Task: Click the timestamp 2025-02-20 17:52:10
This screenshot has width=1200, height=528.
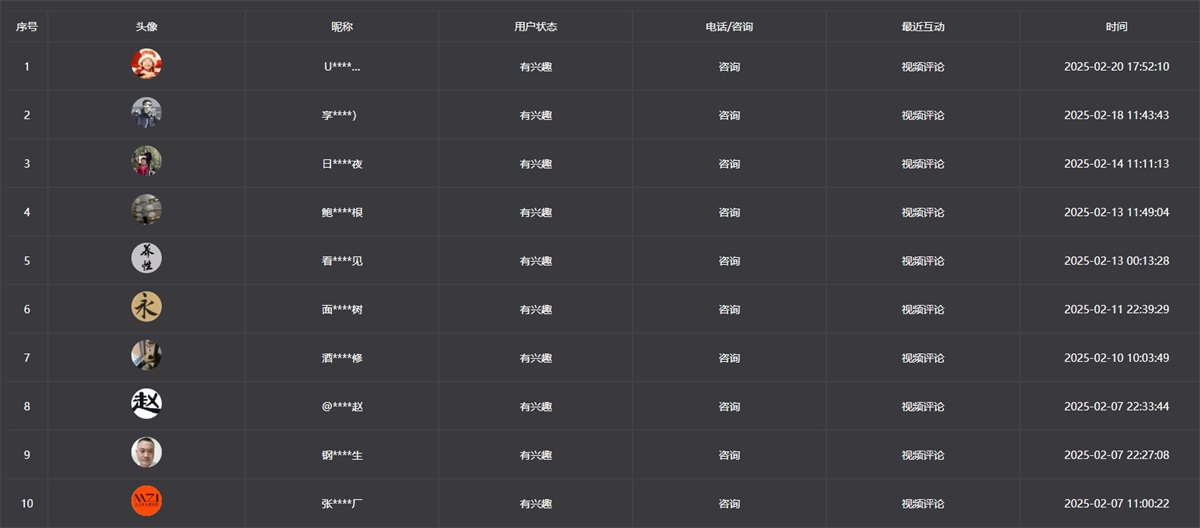Action: [1116, 67]
